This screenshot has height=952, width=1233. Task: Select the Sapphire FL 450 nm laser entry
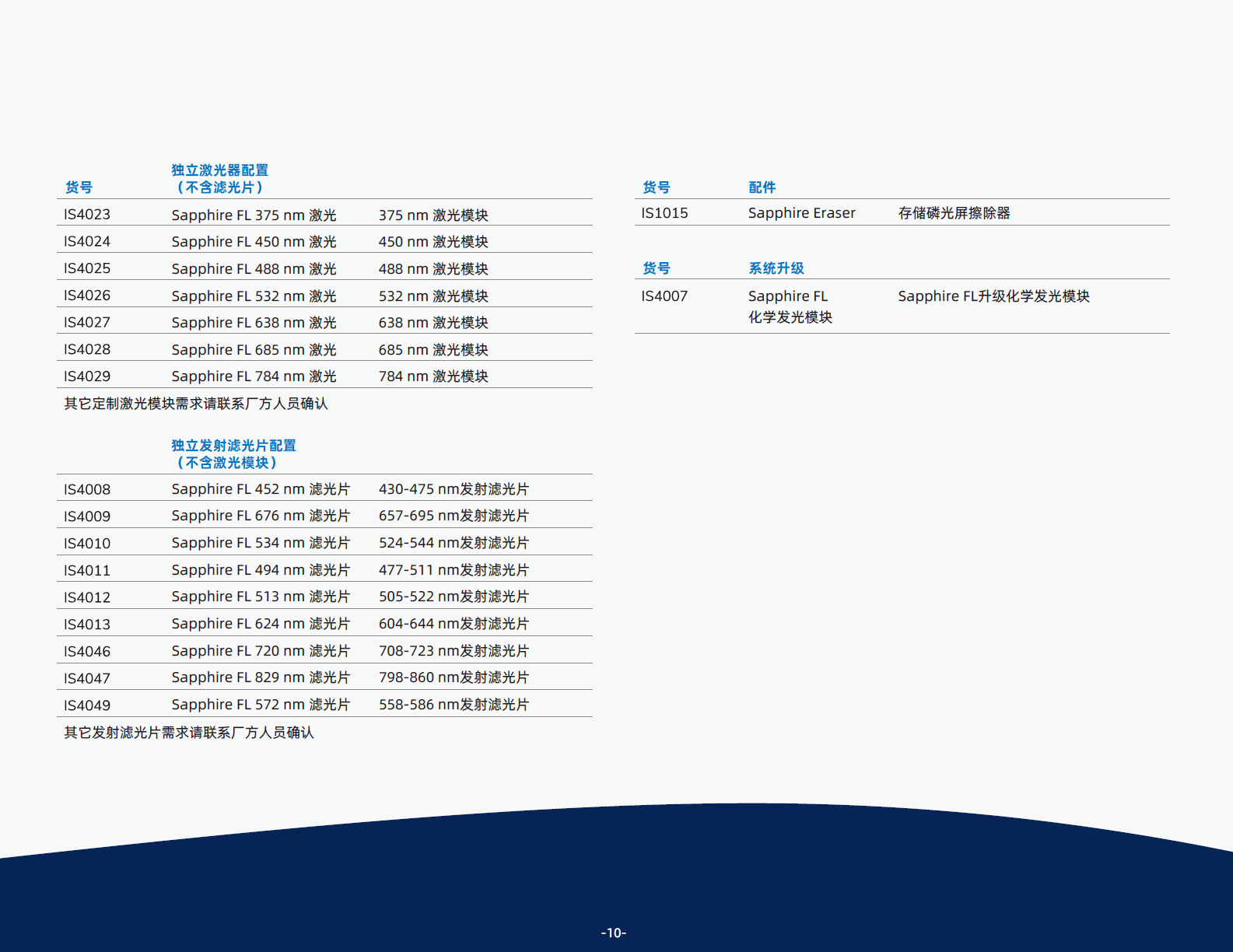pyautogui.click(x=254, y=242)
